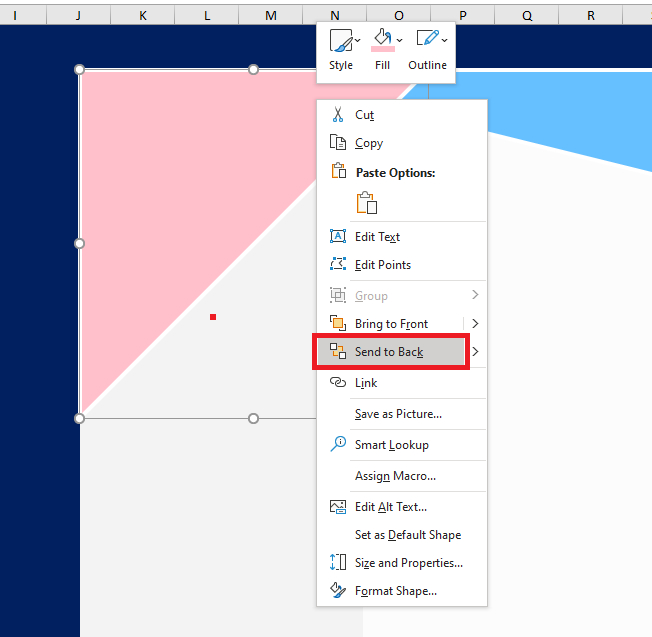Click the Edit Alt Text picture icon
This screenshot has width=652, height=637.
(x=338, y=507)
